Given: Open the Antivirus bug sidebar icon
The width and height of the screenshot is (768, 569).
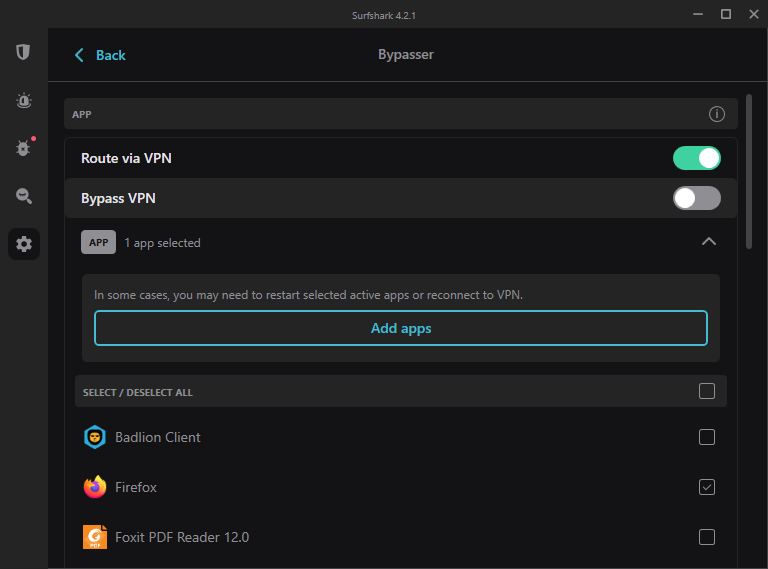Looking at the screenshot, I should click(x=23, y=148).
